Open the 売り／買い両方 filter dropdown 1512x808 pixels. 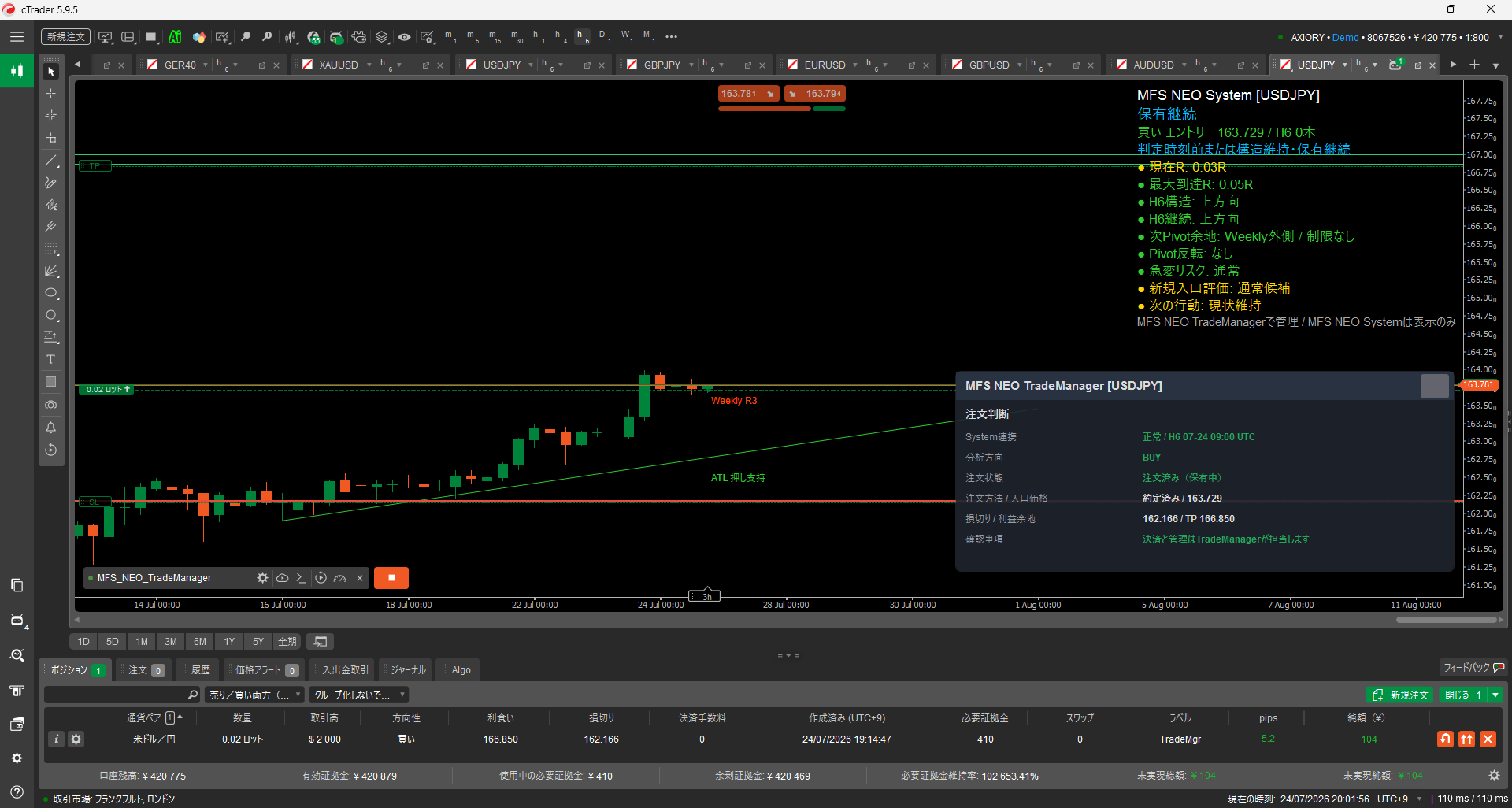(x=255, y=695)
